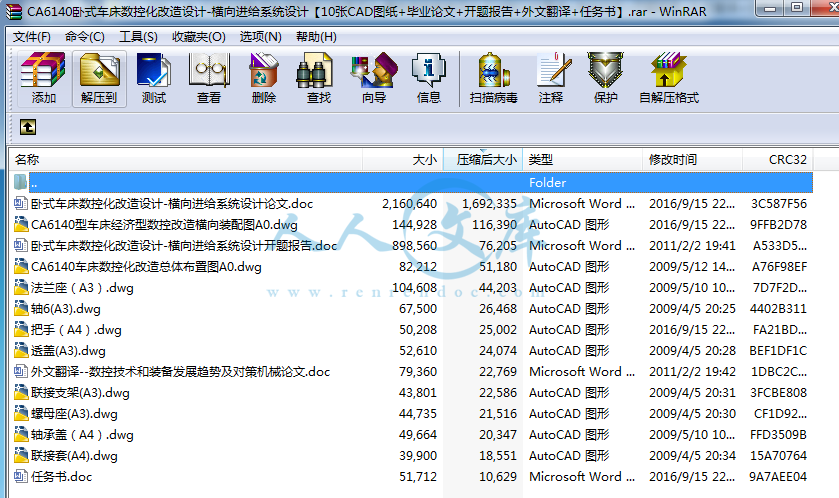Click the 查找 (Find) binoculars icon
839x498 pixels.
click(316, 70)
